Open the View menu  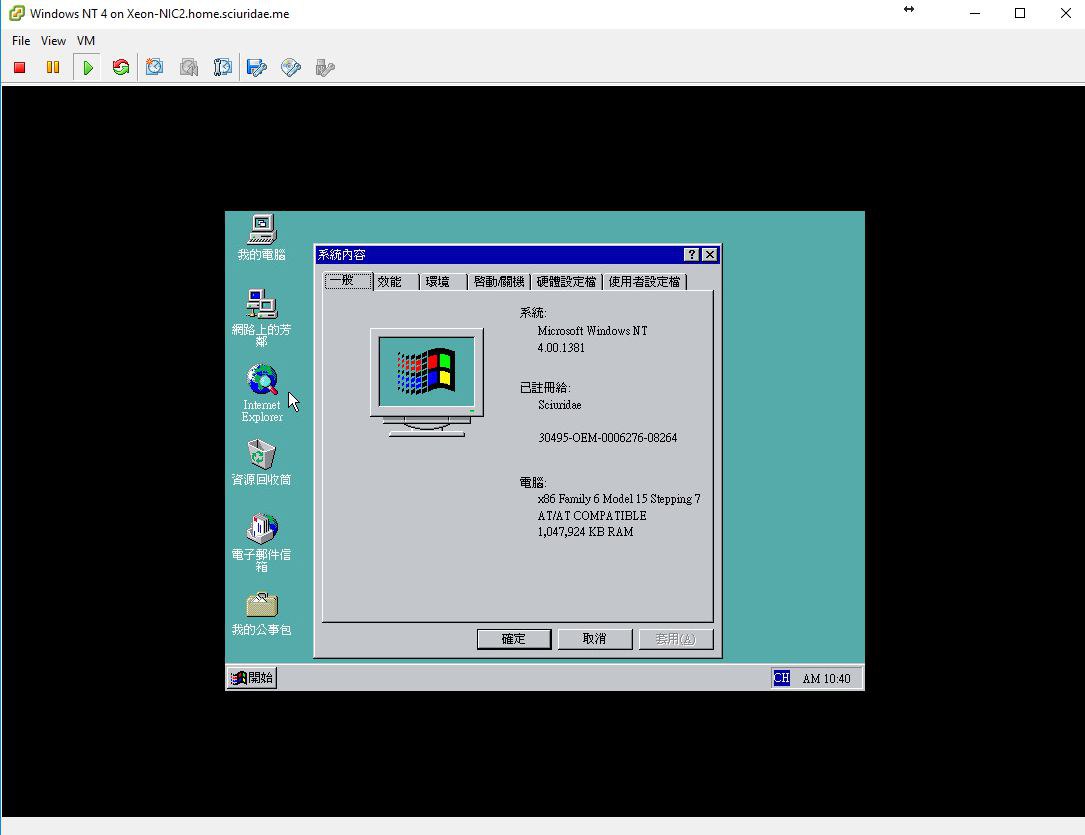coord(53,41)
